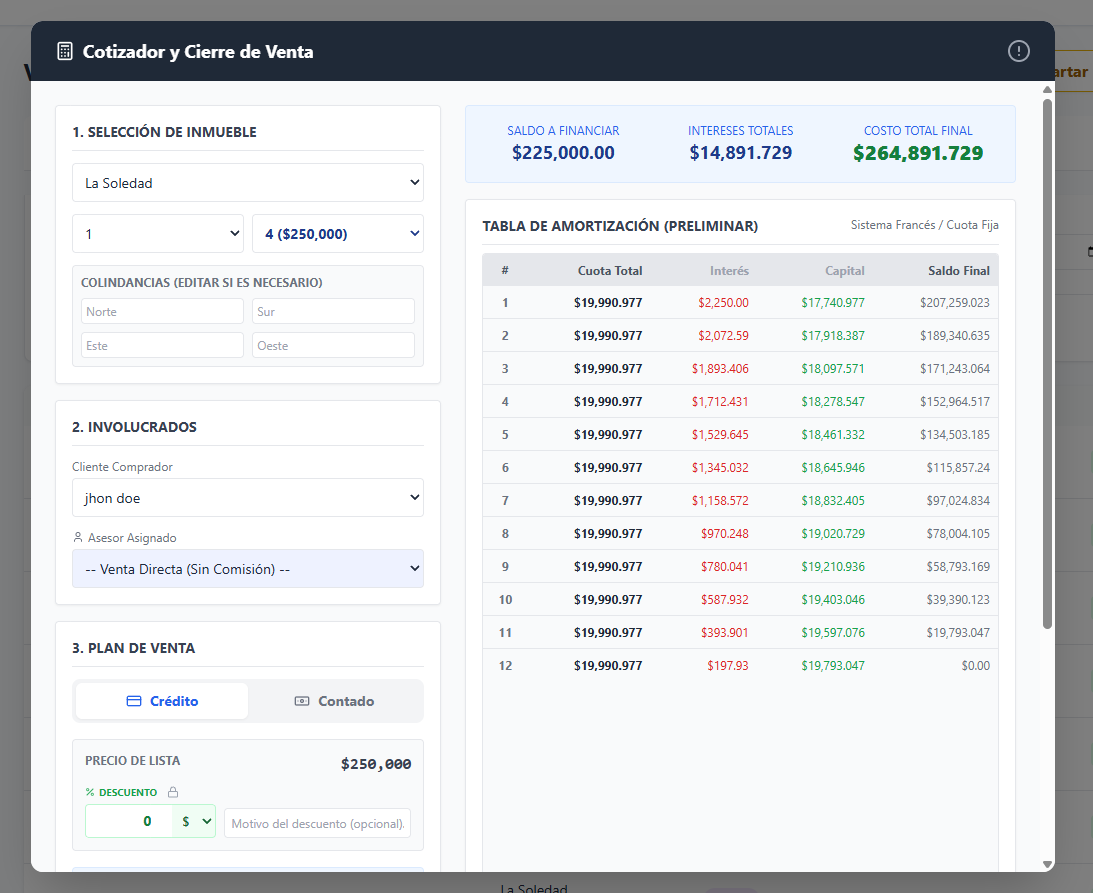Change the discount type $ selector
Viewport: 1093px width, 893px height.
194,821
